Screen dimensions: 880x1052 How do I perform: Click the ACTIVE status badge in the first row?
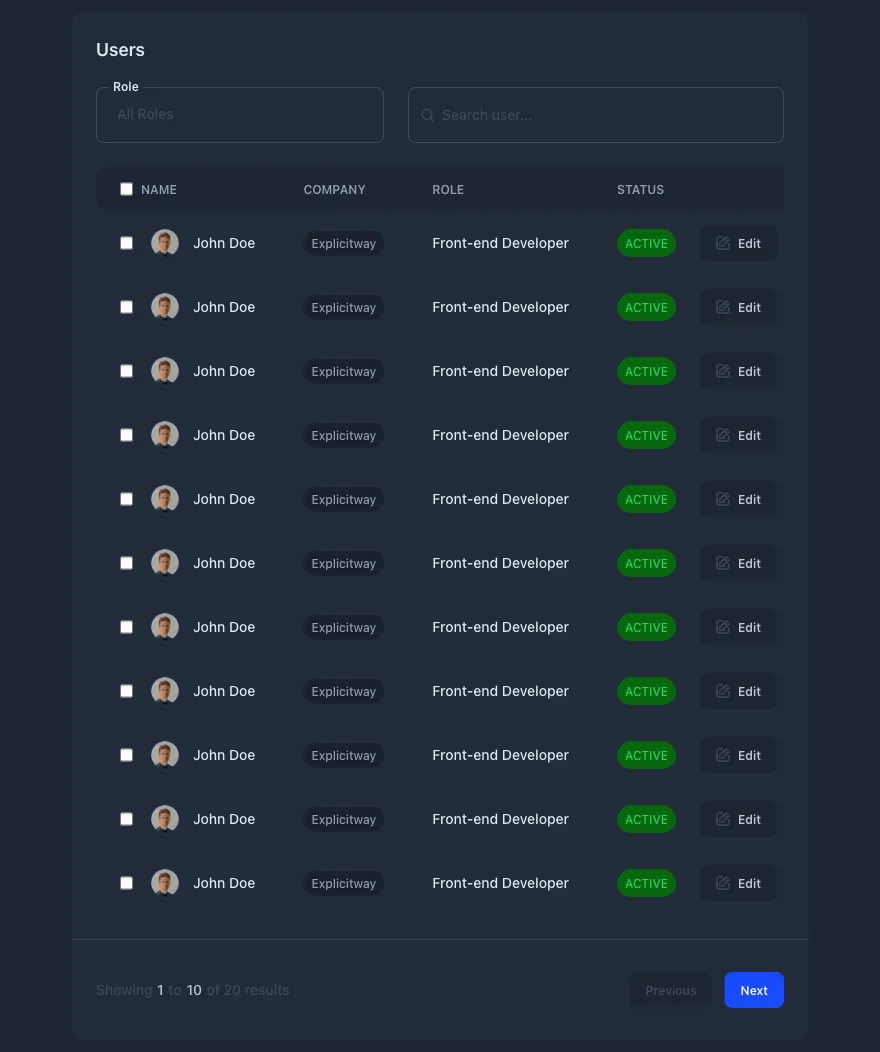(646, 243)
